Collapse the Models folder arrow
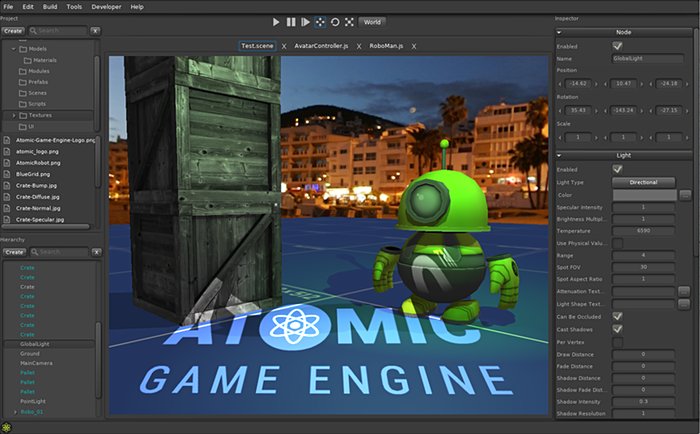Viewport: 700px width, 434px height. coord(13,49)
